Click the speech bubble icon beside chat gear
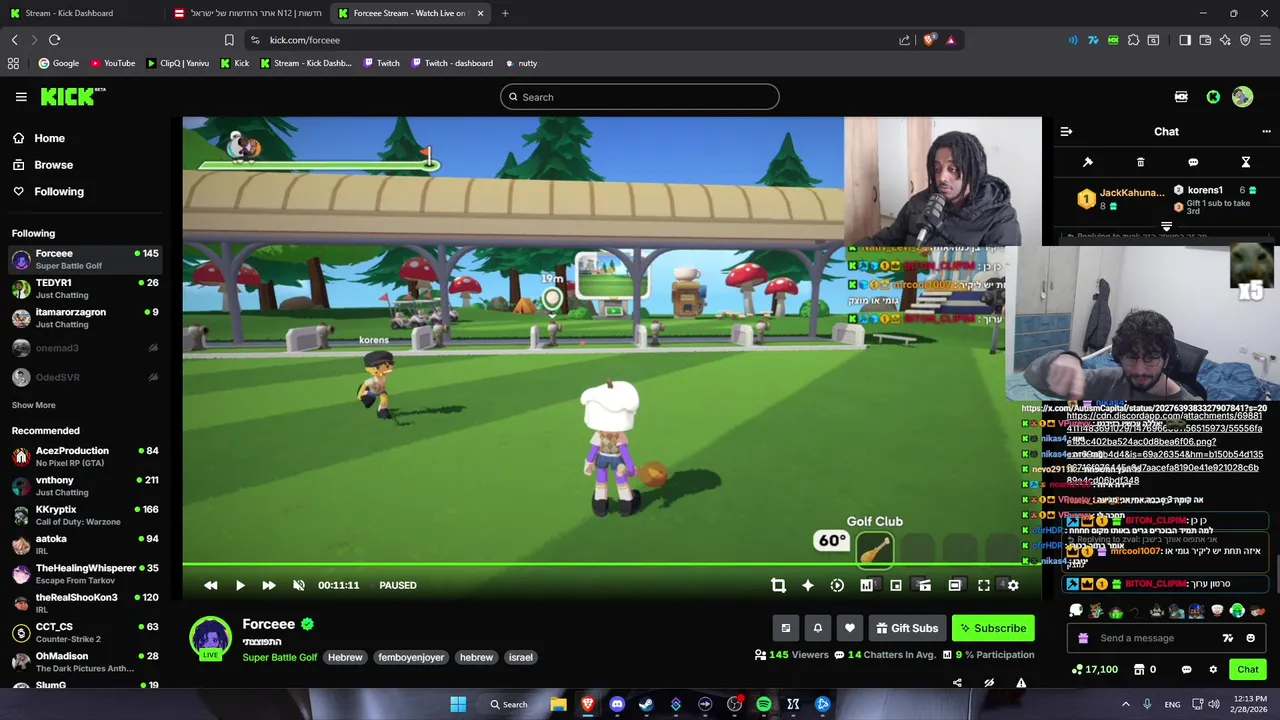 (x=1186, y=669)
